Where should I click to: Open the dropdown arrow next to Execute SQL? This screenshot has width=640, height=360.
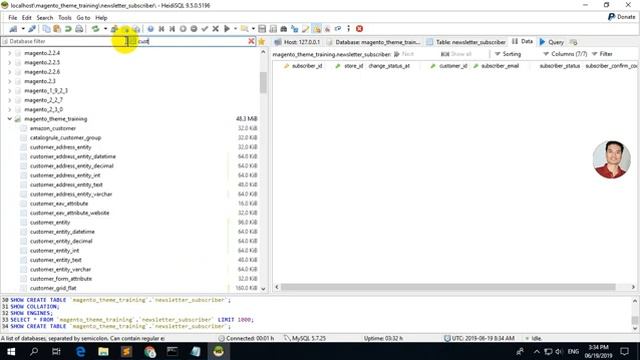[x=236, y=29]
